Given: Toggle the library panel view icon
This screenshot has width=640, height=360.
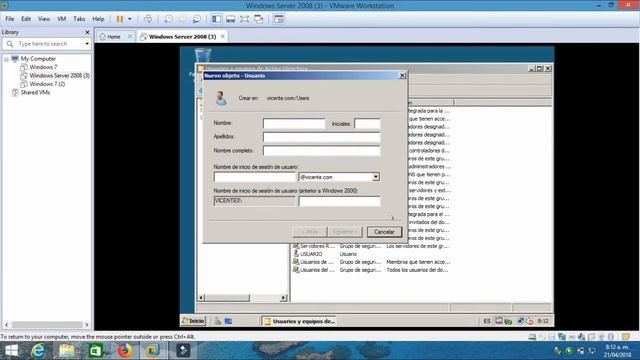Looking at the screenshot, I should point(217,19).
